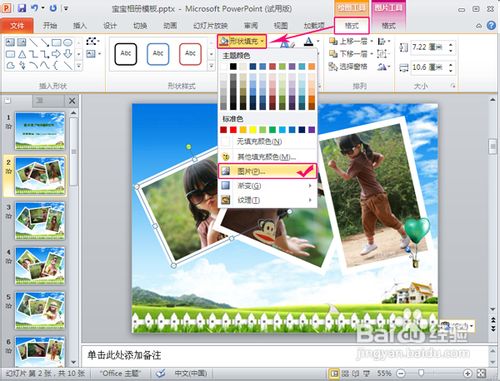Viewport: 500px width, 381px height.
Task: Select the Isosceles Triangle shape
Action: pos(22,54)
